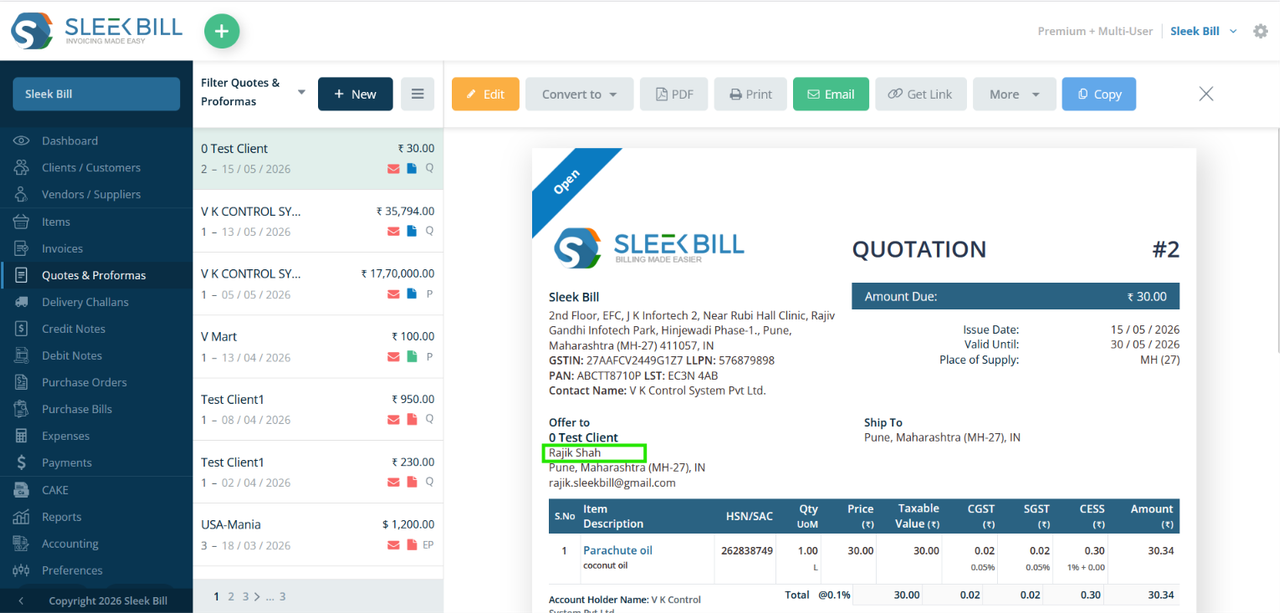Create a New quote
Viewport: 1280px width, 613px height.
pos(355,94)
